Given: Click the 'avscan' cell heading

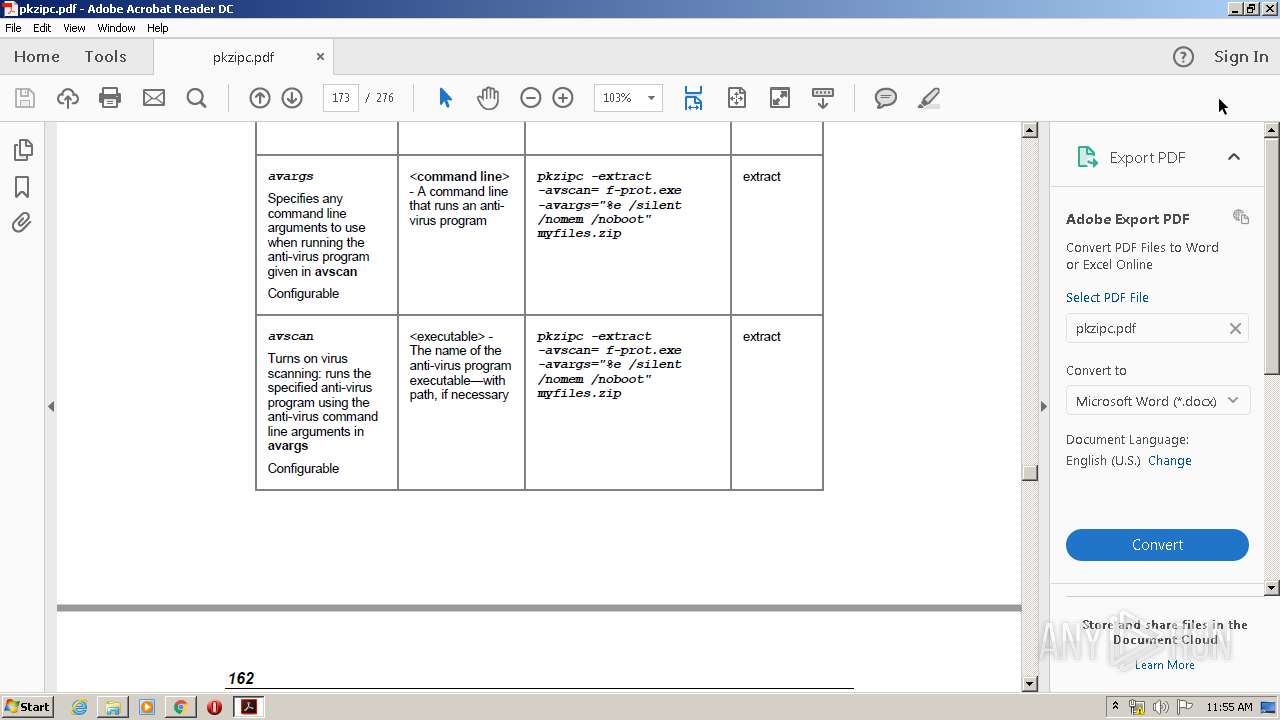Looking at the screenshot, I should (291, 337).
